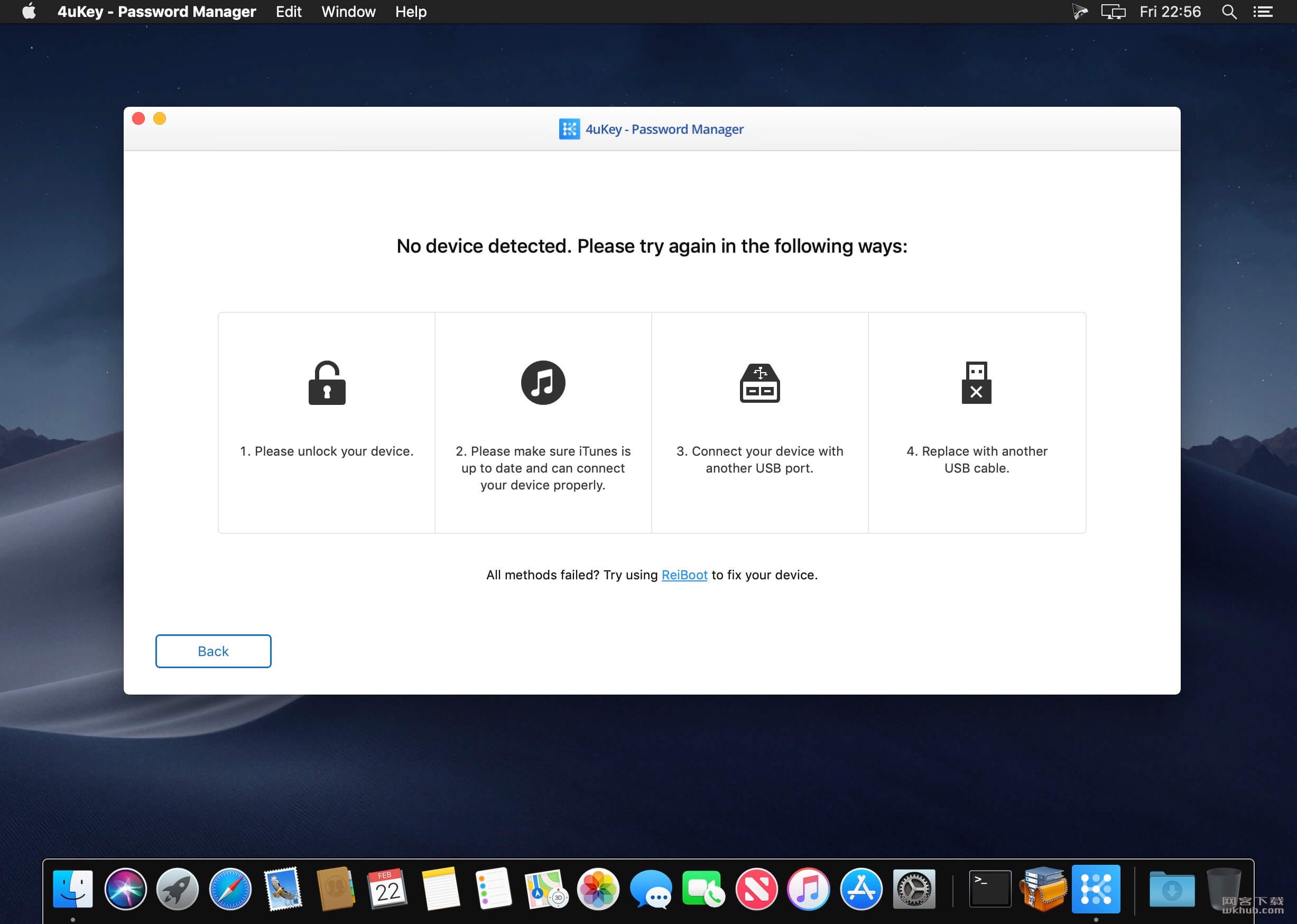Screen dimensions: 1297x924
Task: Open Contacts book in Dock
Action: pos(335,889)
